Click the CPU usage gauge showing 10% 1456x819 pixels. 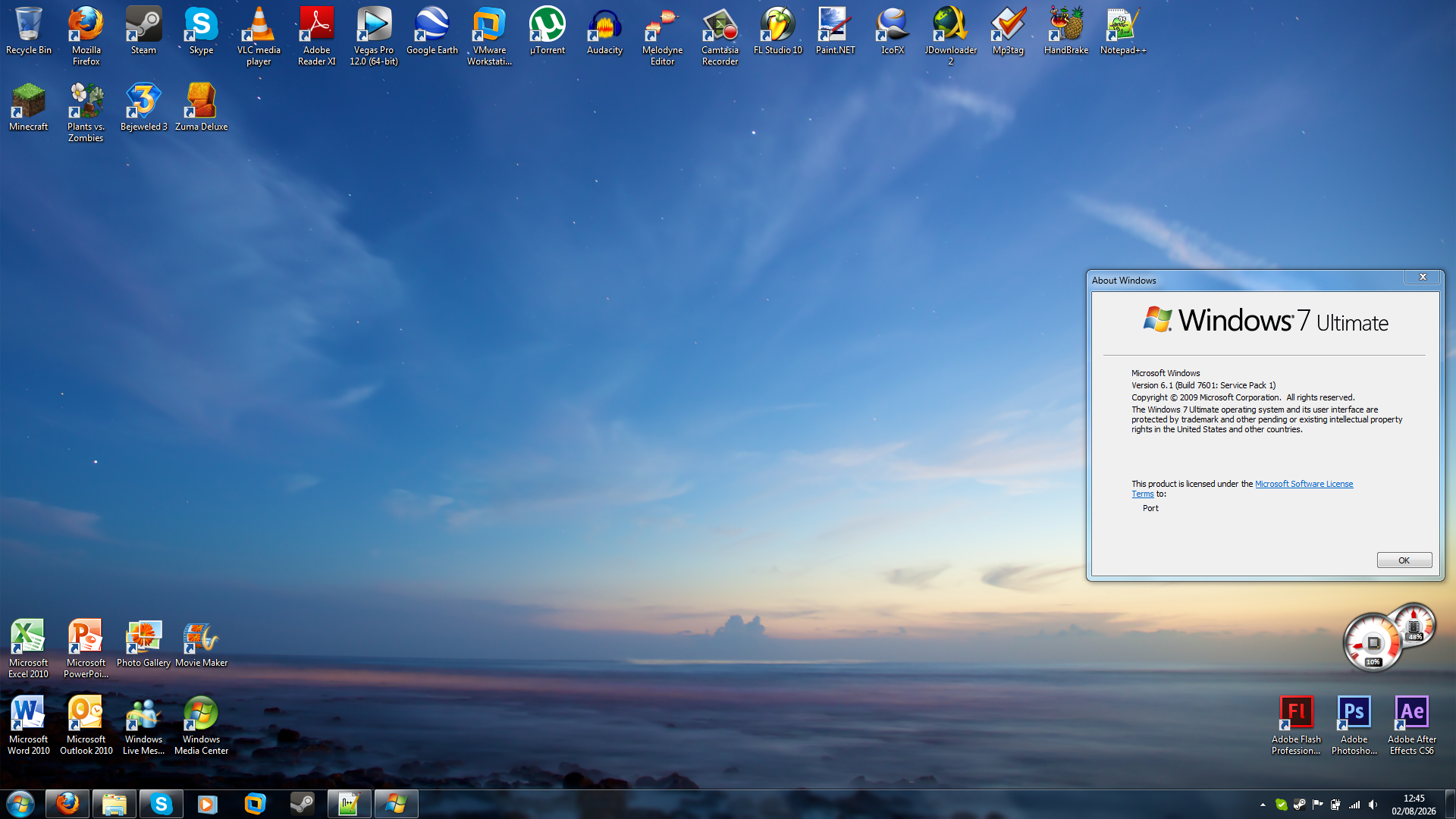pos(1373,644)
